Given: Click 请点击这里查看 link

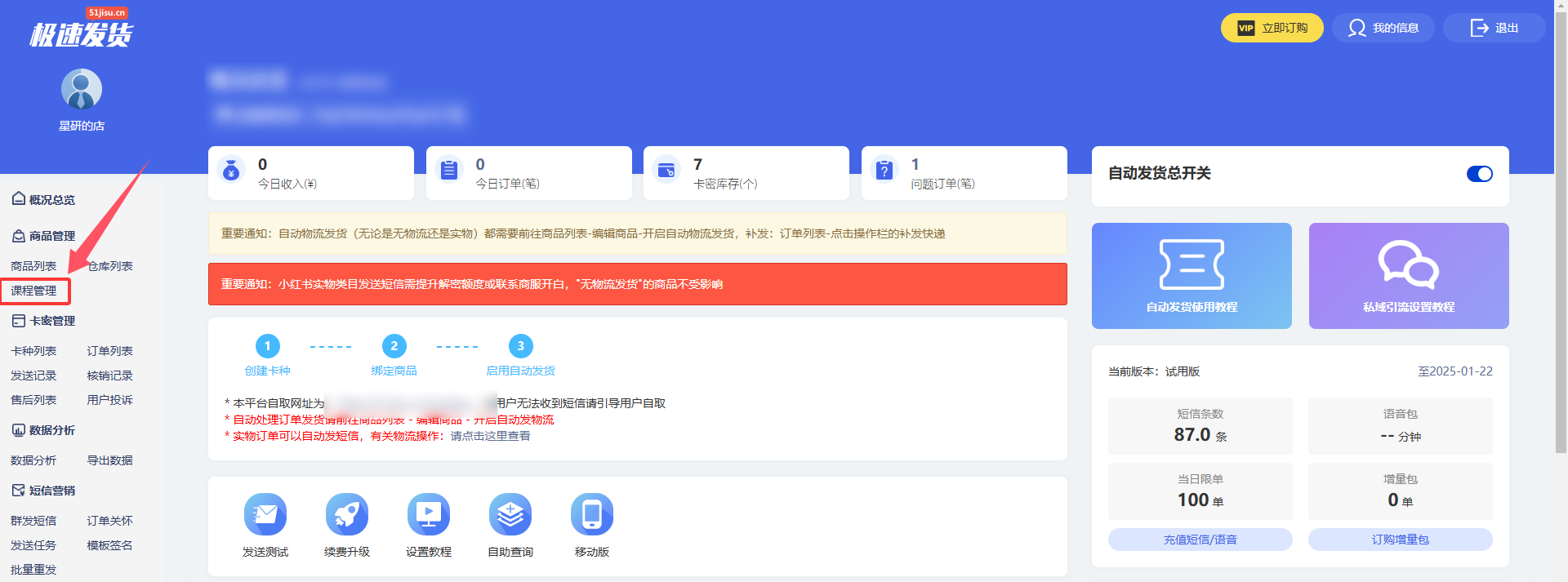Looking at the screenshot, I should (x=490, y=436).
